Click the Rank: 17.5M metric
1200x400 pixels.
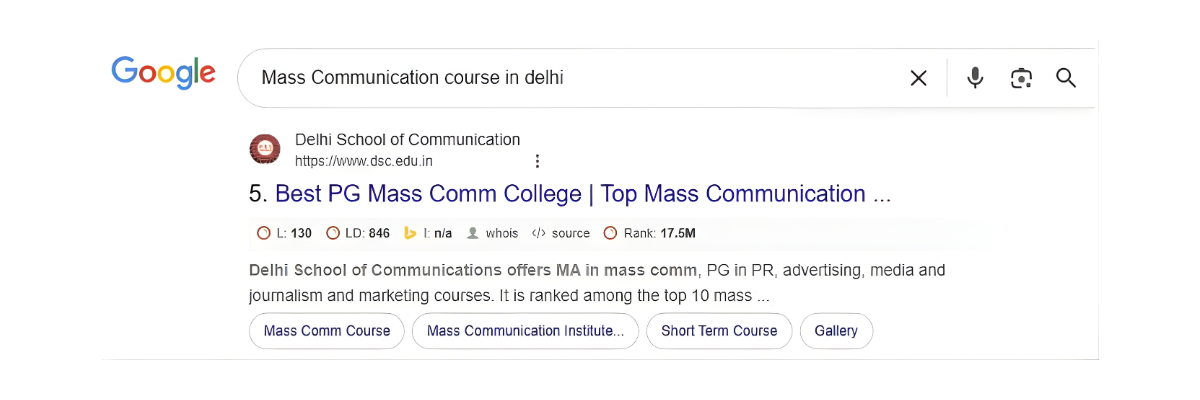click(650, 233)
